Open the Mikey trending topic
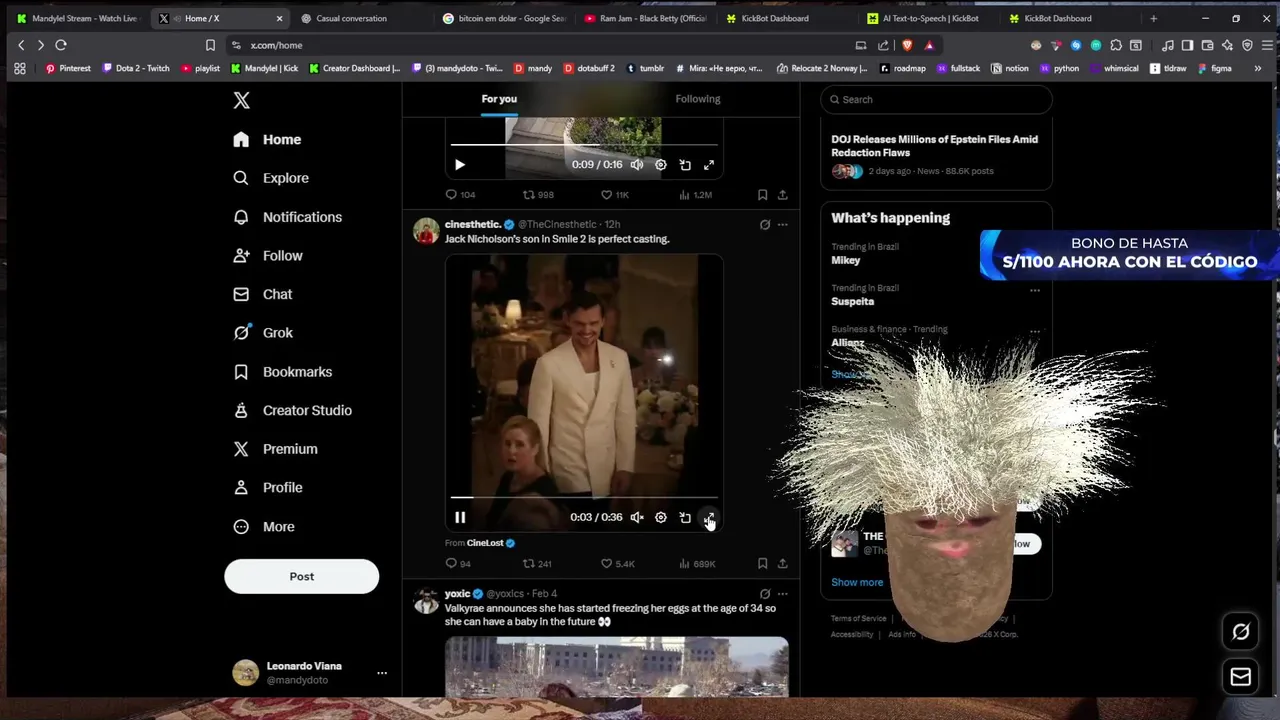The image size is (1280, 720). (846, 260)
